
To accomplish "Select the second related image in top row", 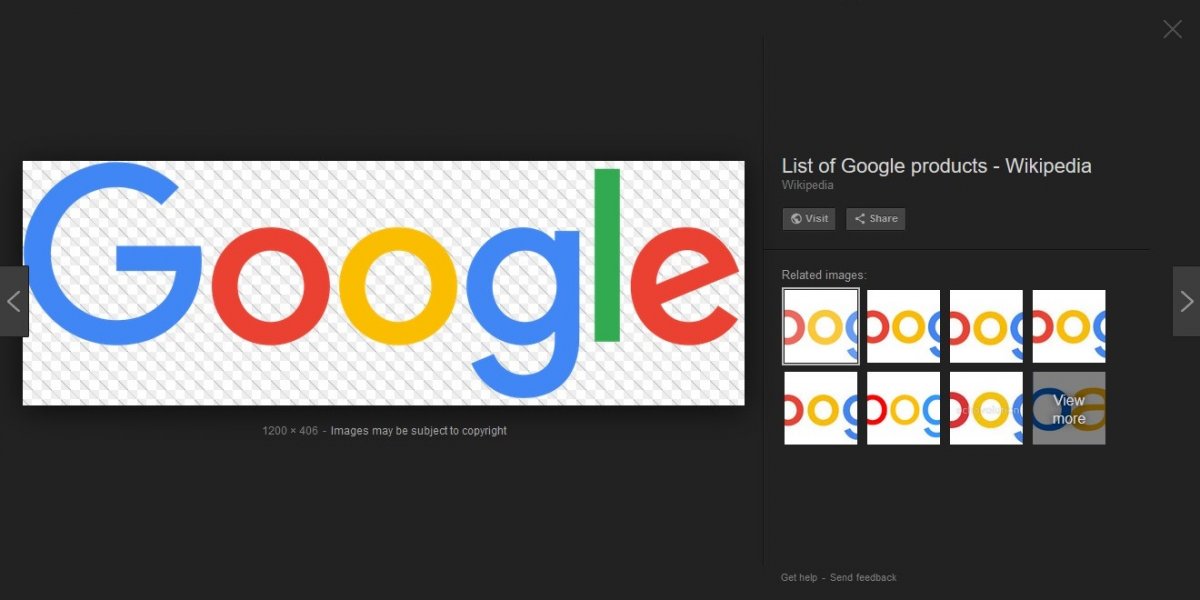I will pos(904,327).
